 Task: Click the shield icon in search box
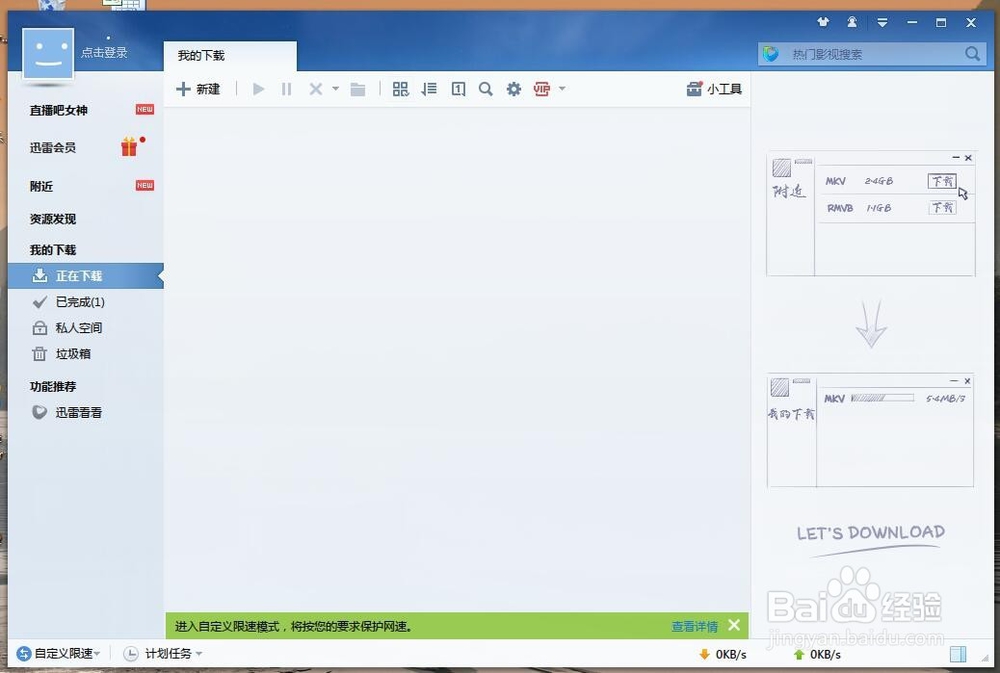[x=771, y=54]
